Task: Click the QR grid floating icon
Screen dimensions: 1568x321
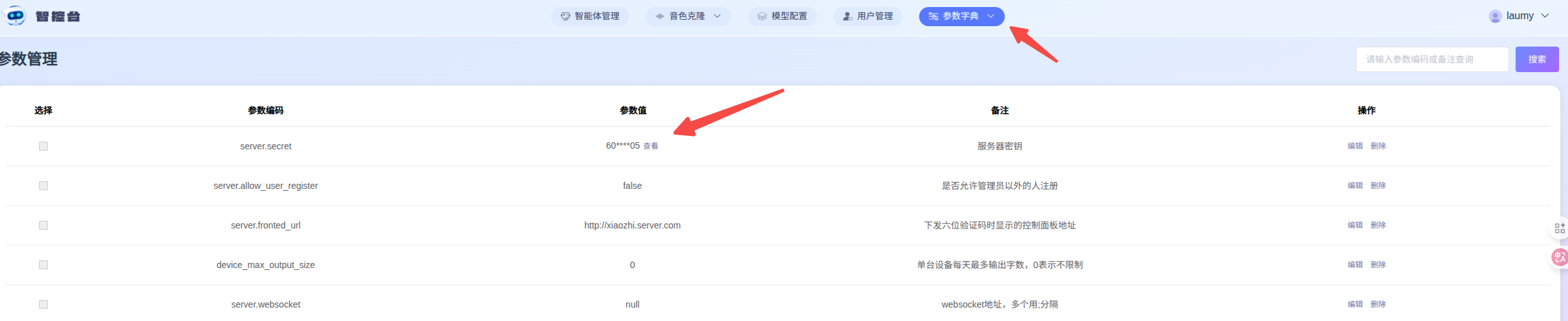Action: 1560,228
